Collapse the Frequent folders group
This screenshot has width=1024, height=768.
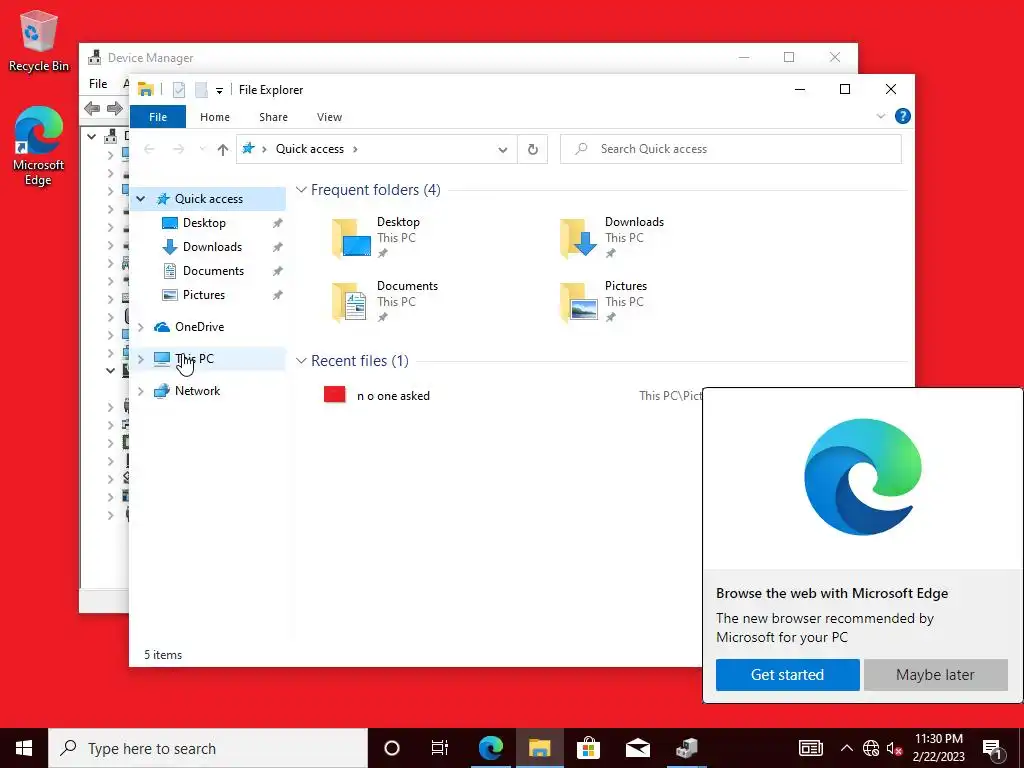[301, 190]
